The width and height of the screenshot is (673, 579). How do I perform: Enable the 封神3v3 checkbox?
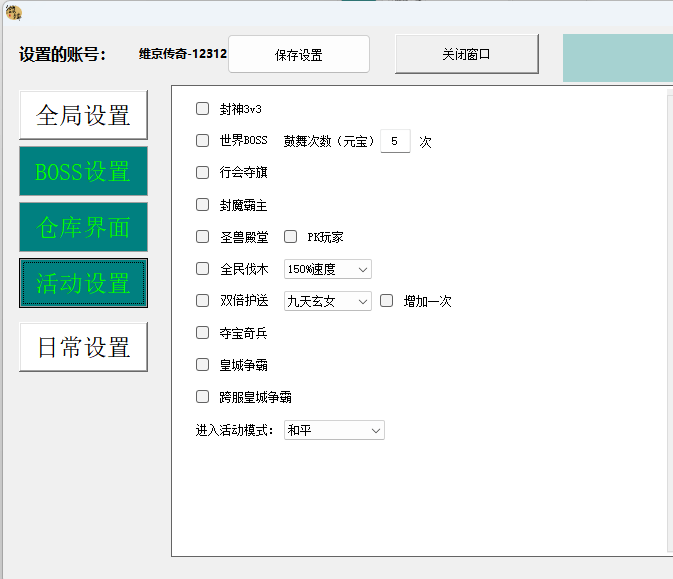point(202,109)
